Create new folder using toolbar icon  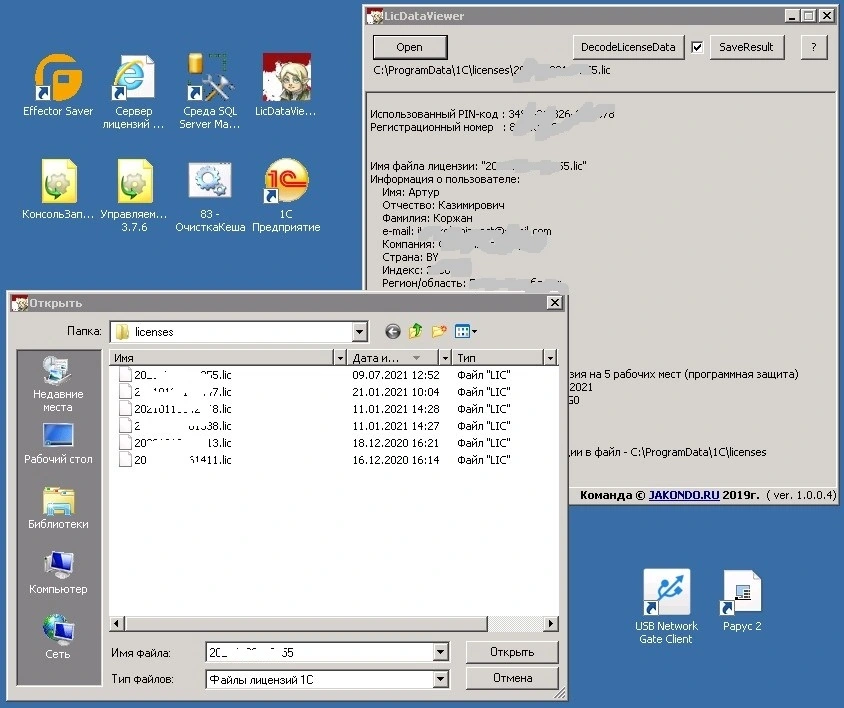click(438, 332)
